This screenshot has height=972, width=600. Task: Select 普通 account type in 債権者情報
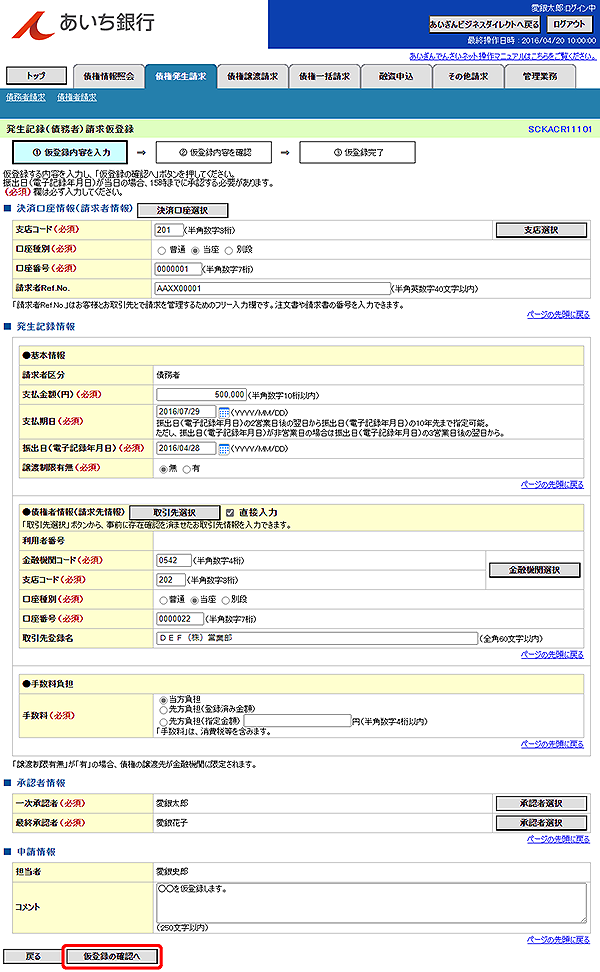164,600
